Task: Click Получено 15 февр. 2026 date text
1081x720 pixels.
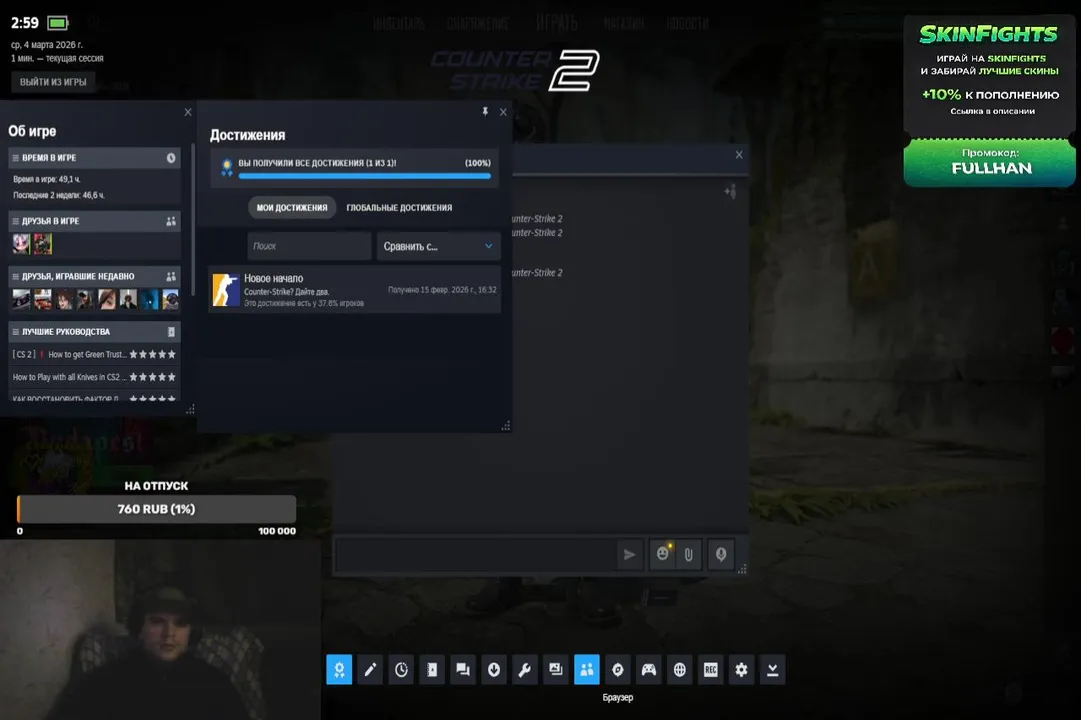Action: [442, 290]
